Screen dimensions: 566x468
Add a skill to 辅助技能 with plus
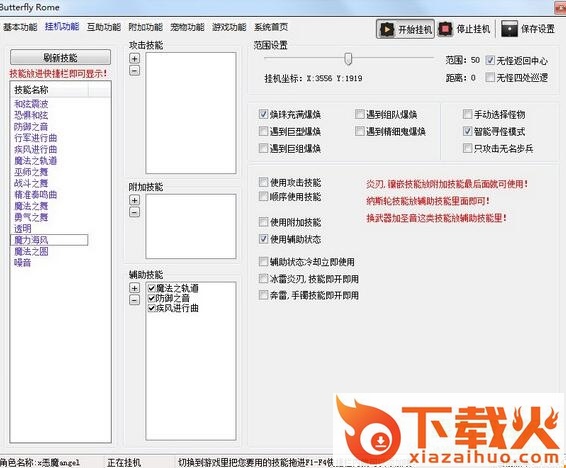pyautogui.click(x=134, y=288)
